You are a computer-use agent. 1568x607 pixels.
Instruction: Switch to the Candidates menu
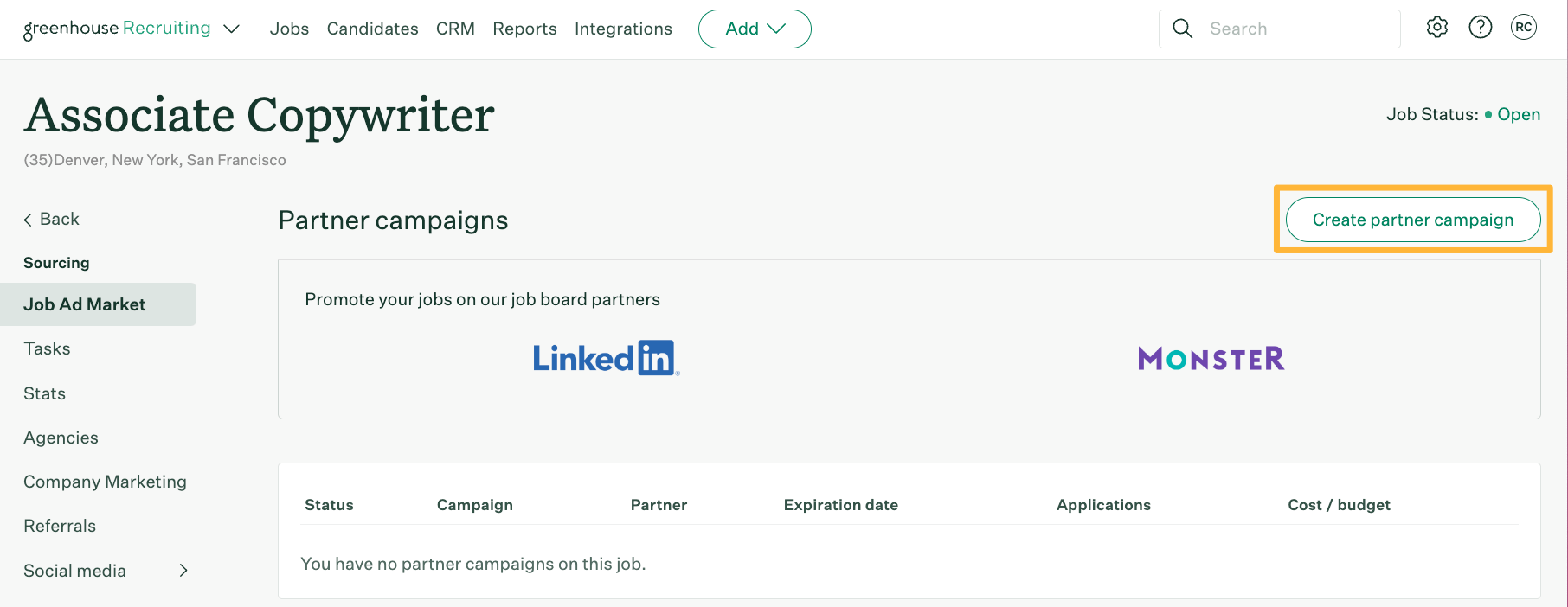(x=372, y=29)
